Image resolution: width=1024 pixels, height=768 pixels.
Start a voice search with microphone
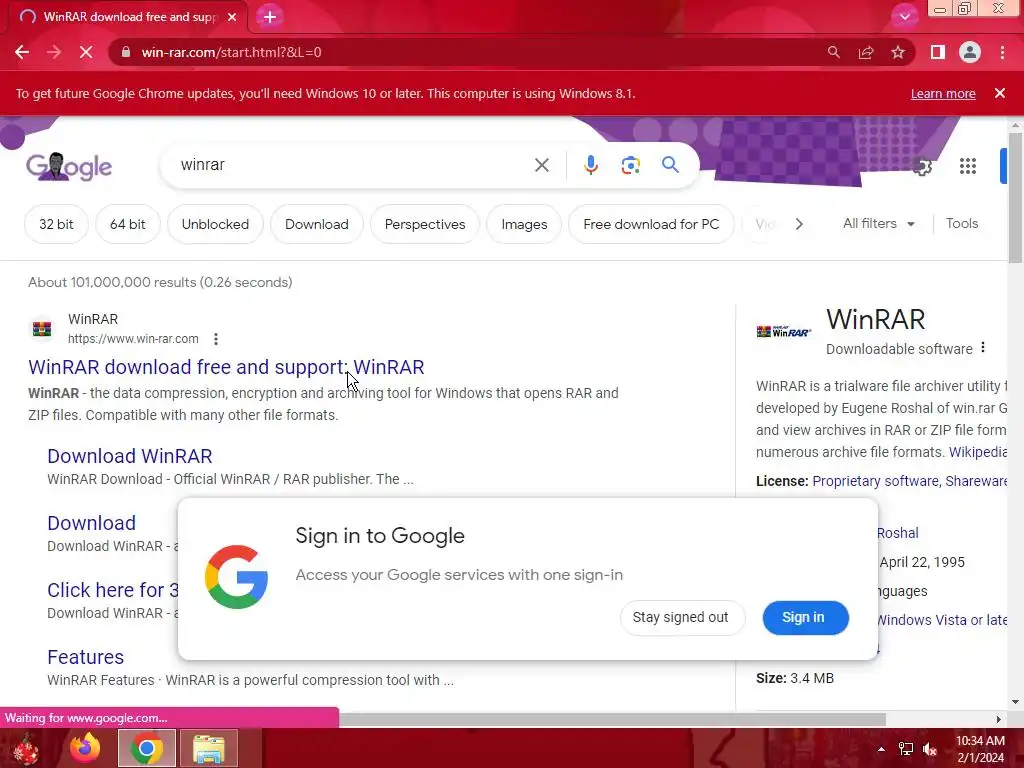(x=590, y=165)
